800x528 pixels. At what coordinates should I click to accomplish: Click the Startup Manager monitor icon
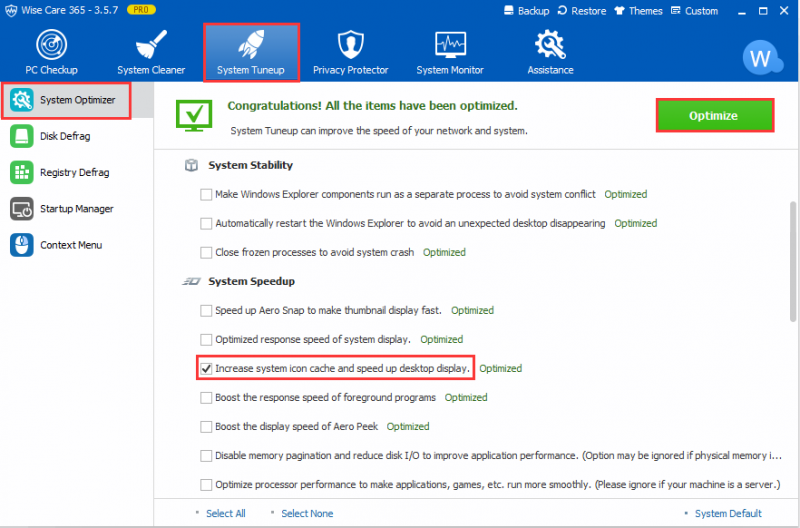pos(21,209)
